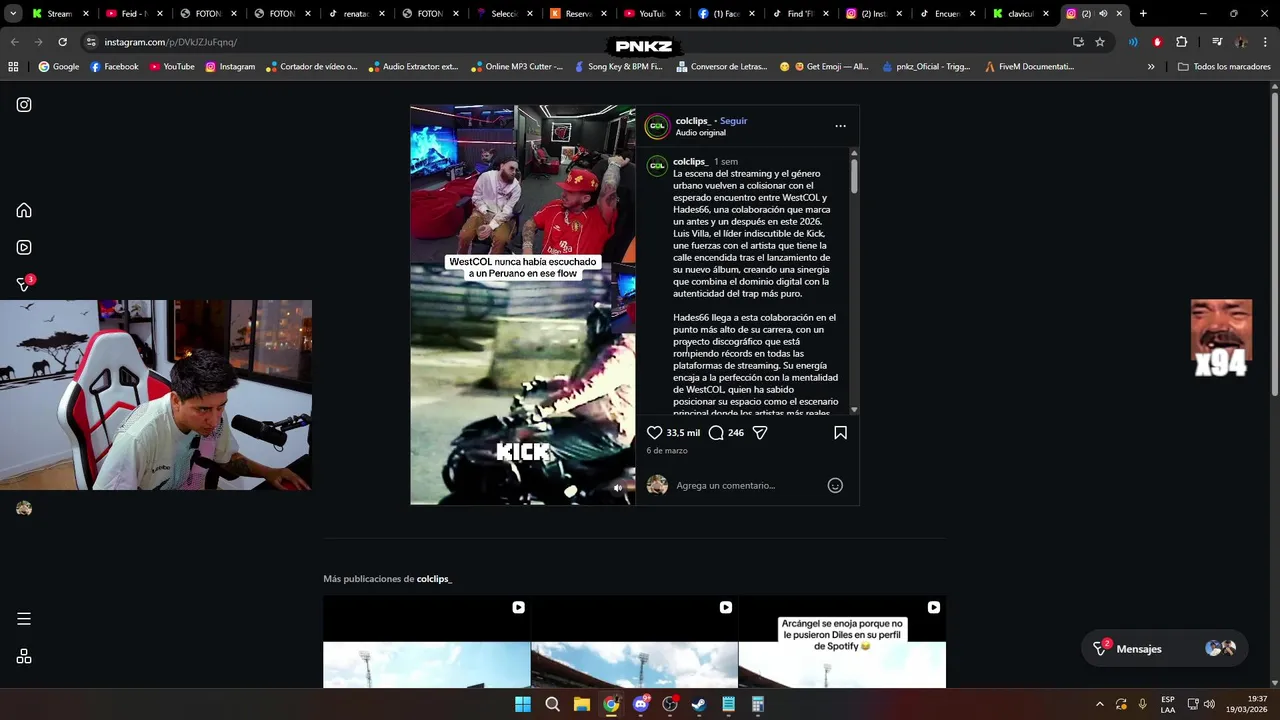Open the Mensajes floating button
Screen dimensions: 1280x720
[1163, 648]
